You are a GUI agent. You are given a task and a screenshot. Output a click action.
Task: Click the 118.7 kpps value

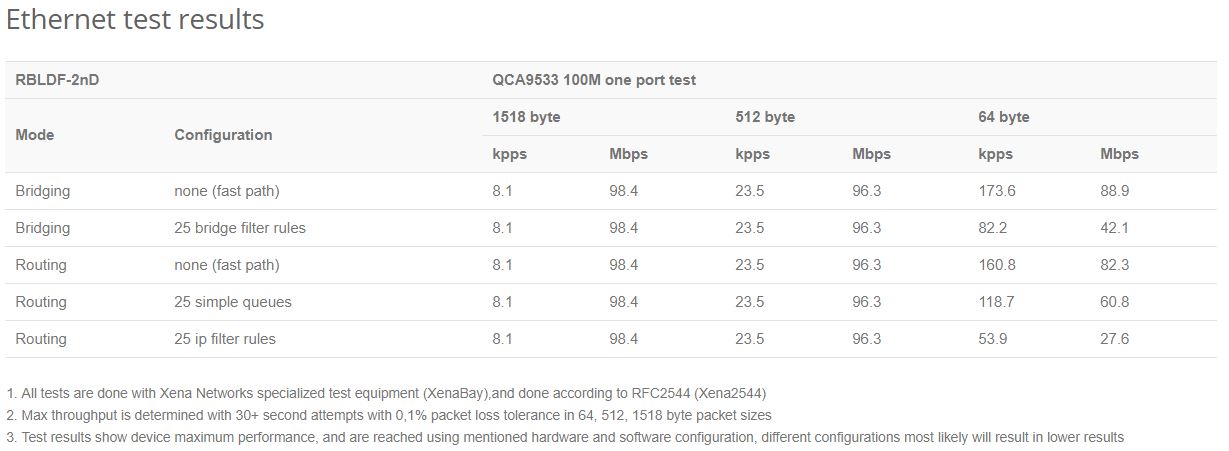[997, 302]
